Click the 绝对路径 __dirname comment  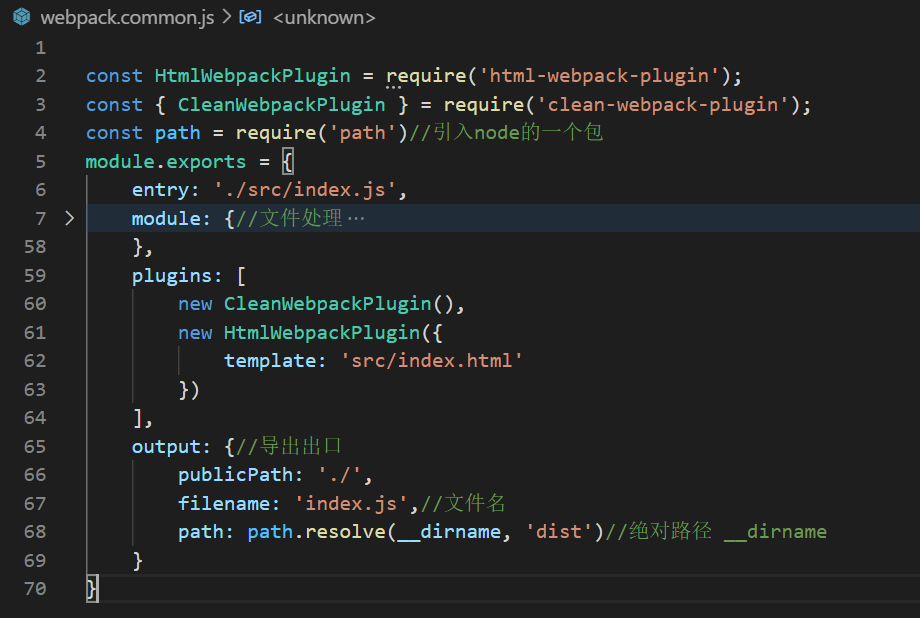(716, 532)
